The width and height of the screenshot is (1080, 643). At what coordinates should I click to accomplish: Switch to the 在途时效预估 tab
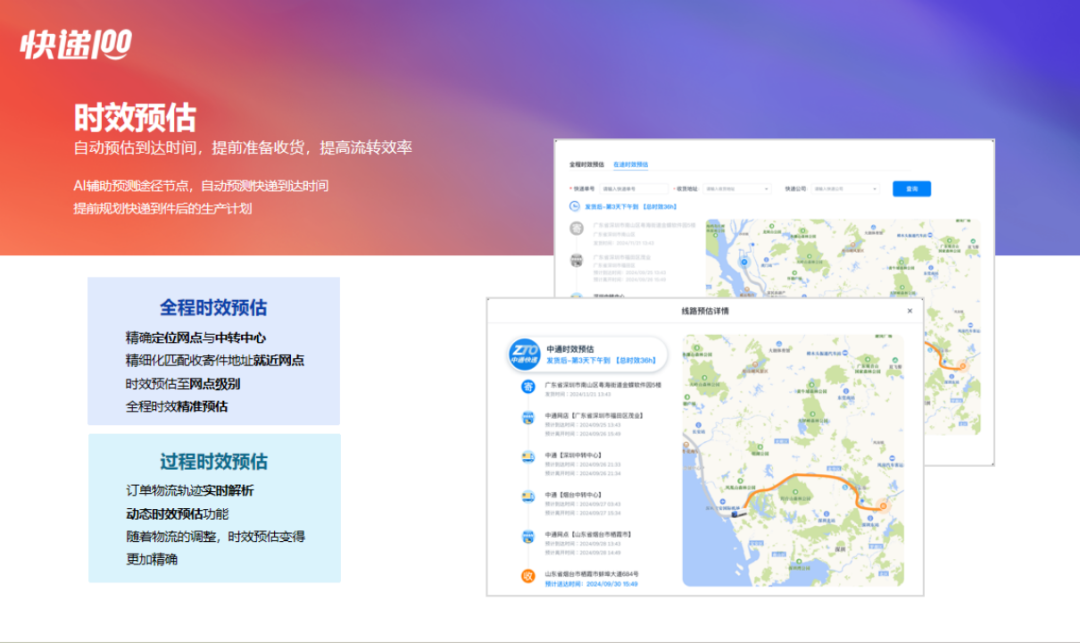[x=630, y=165]
